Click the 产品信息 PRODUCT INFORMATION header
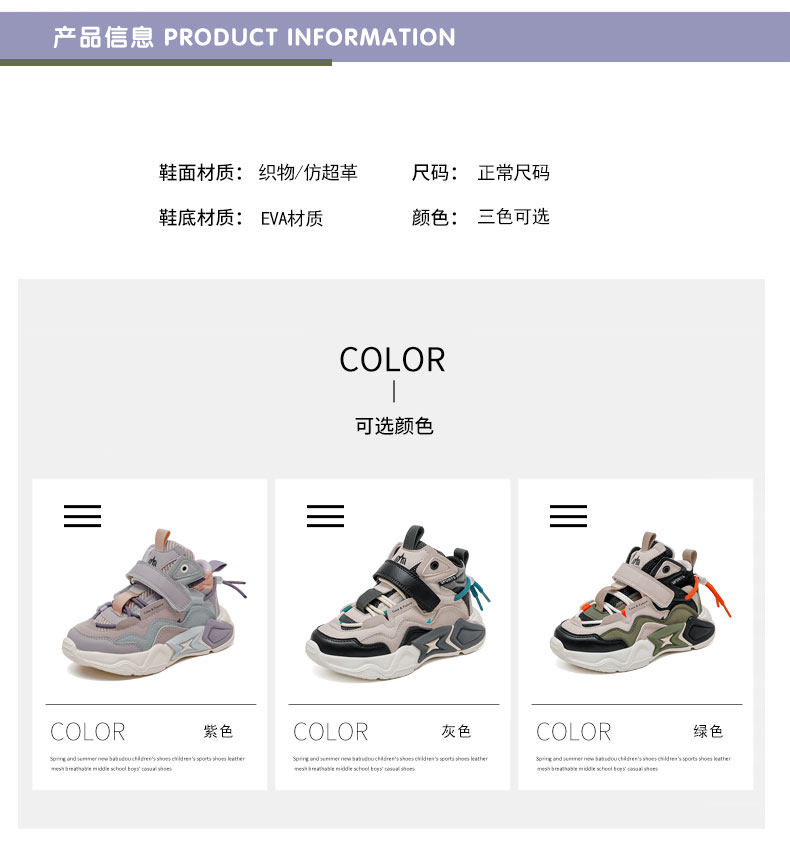 point(254,37)
